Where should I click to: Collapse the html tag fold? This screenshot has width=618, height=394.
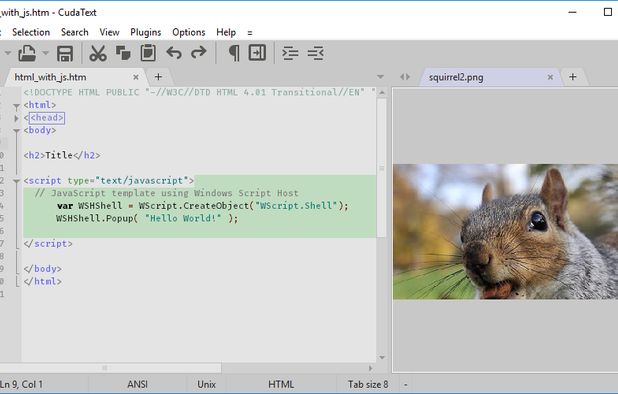[x=16, y=106]
